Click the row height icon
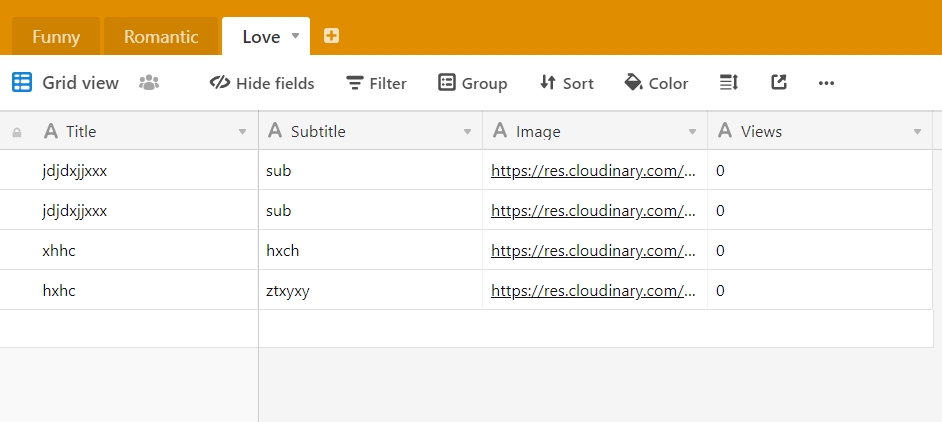 pos(728,83)
